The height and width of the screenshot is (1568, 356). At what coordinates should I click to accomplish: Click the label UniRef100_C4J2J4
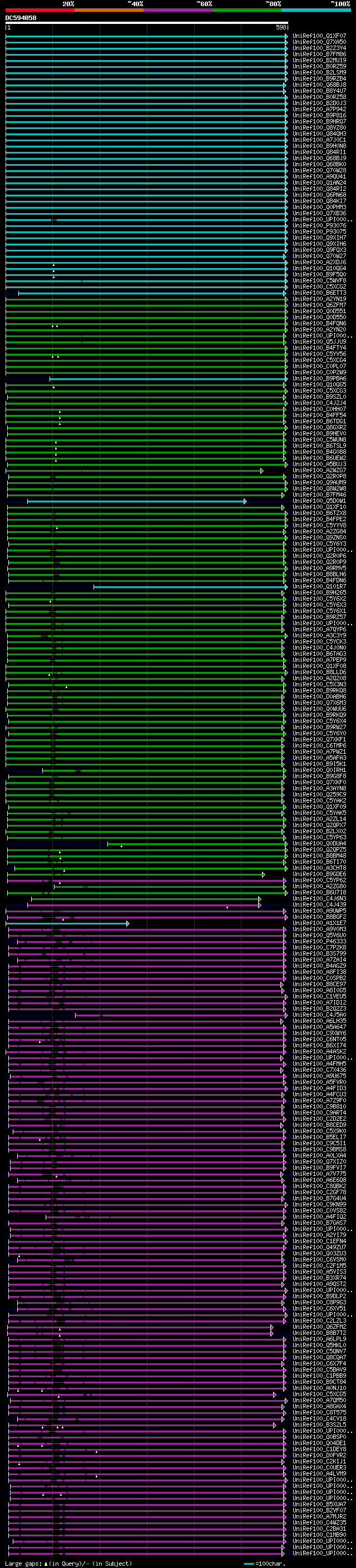(319, 403)
